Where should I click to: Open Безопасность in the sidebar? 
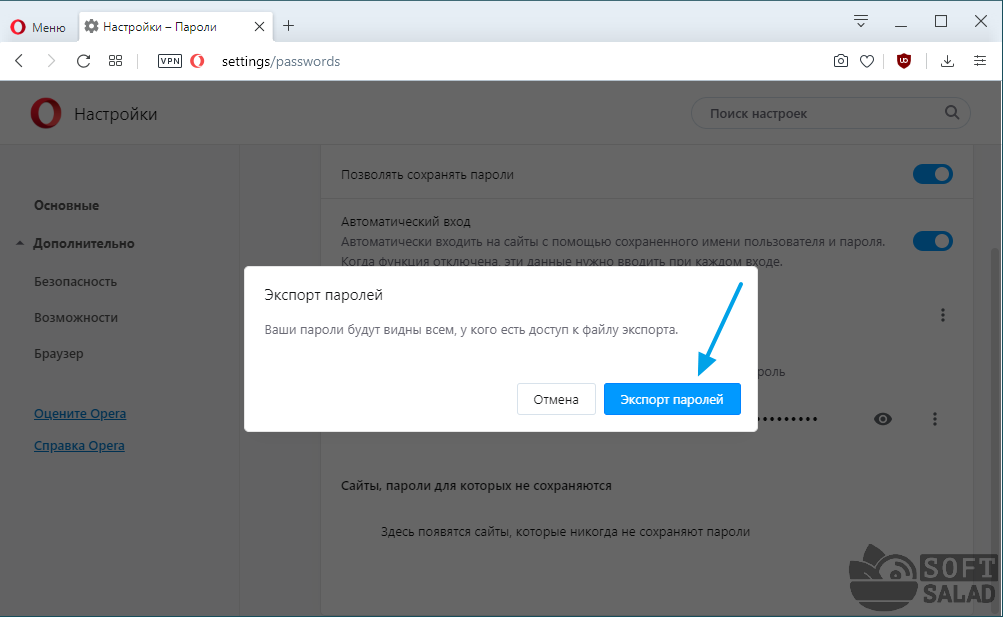pyautogui.click(x=75, y=281)
